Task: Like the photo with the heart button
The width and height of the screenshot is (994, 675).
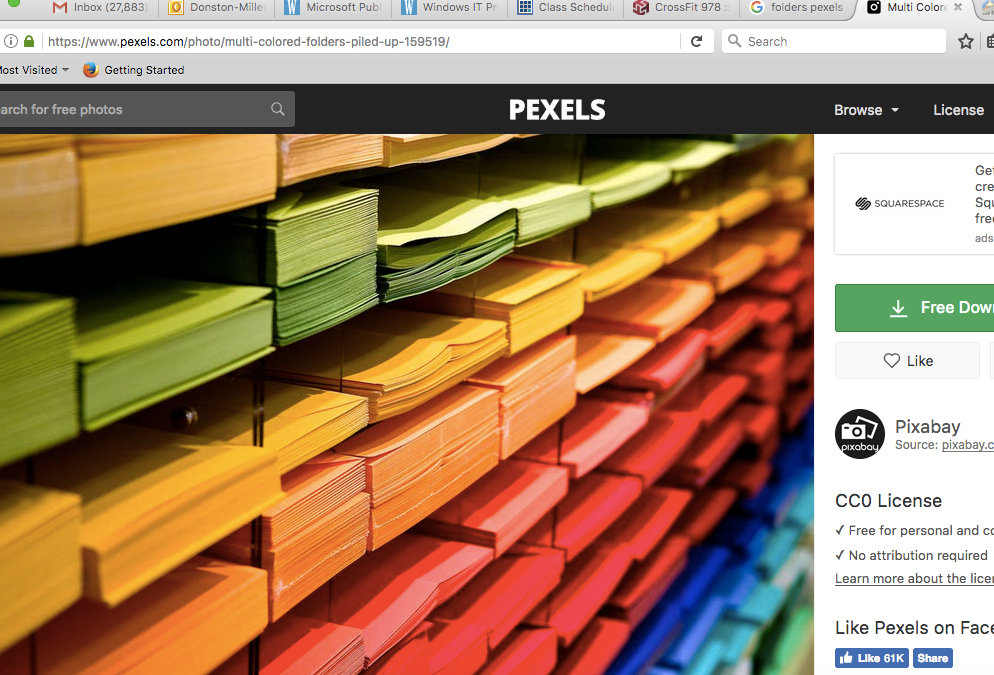Action: (x=907, y=361)
